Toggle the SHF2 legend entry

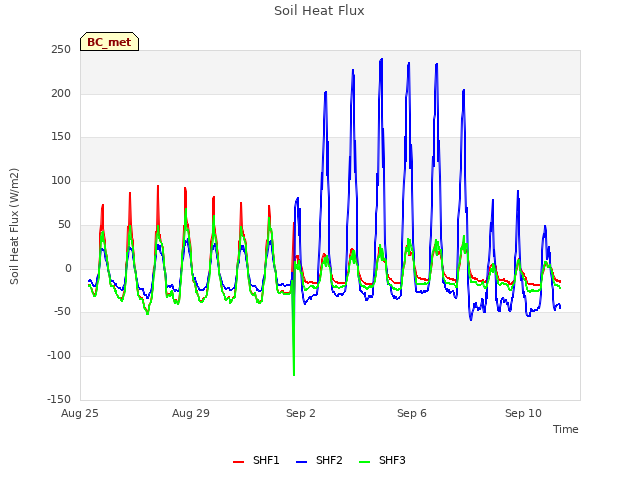click(x=319, y=460)
